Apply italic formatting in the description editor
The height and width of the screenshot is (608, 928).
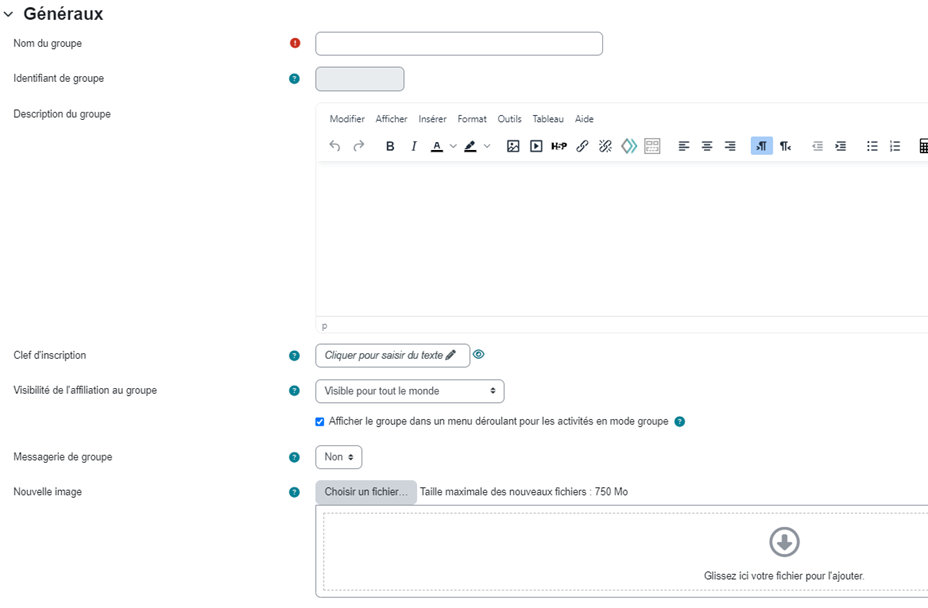point(414,146)
